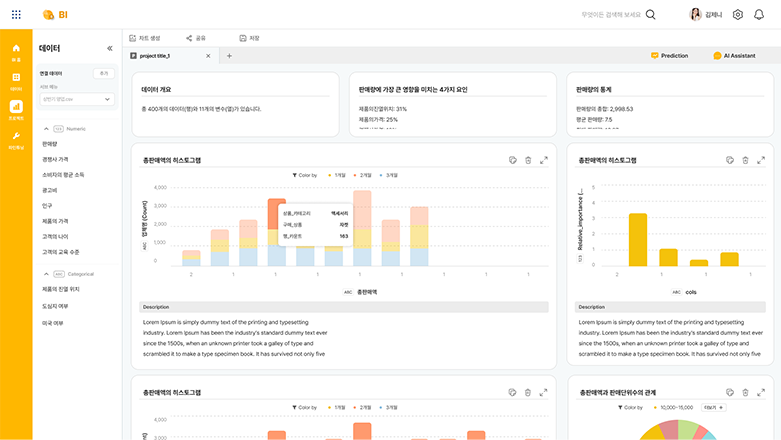
Task: Click the 공유 share toolbar item
Action: tap(196, 38)
